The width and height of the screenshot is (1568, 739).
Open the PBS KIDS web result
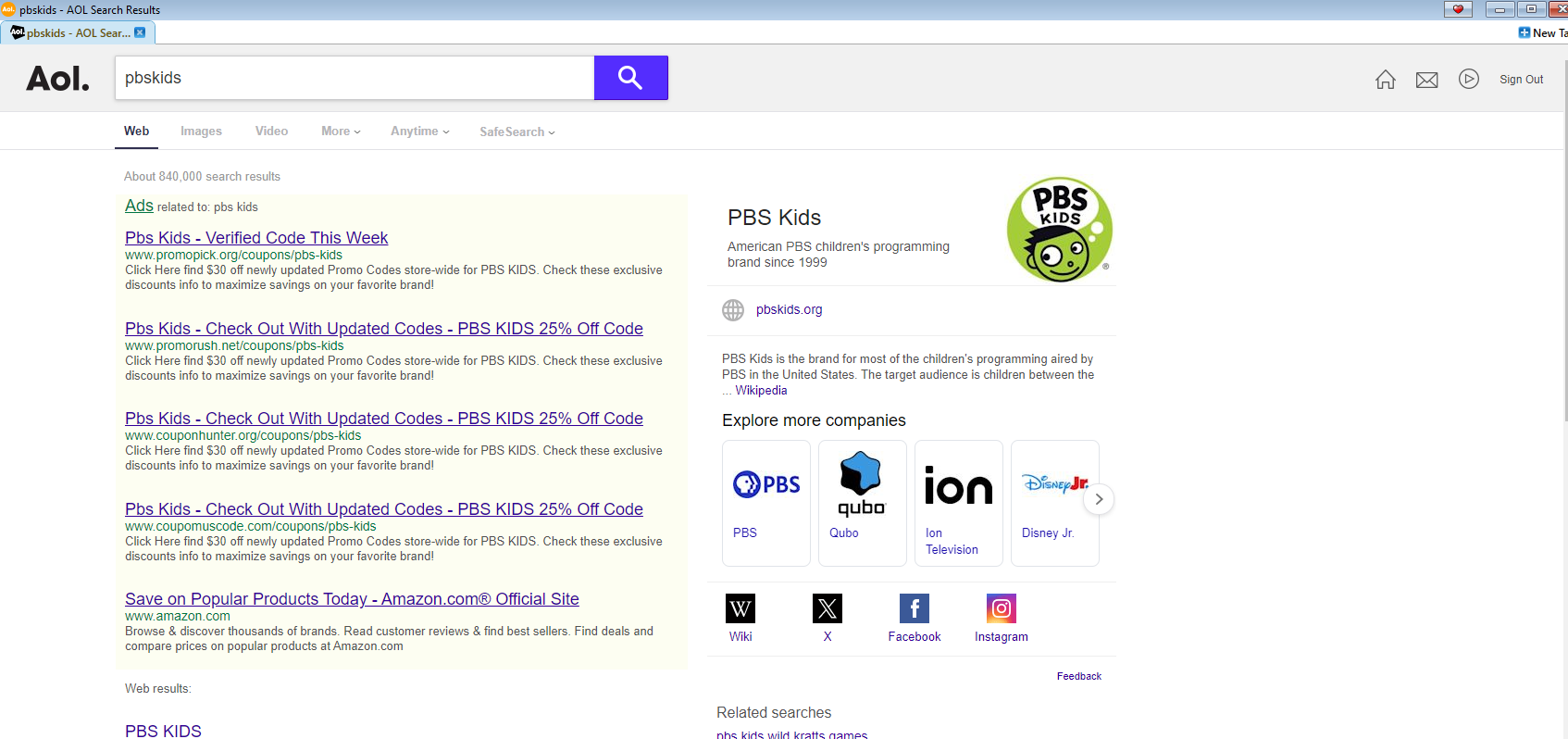tap(163, 731)
